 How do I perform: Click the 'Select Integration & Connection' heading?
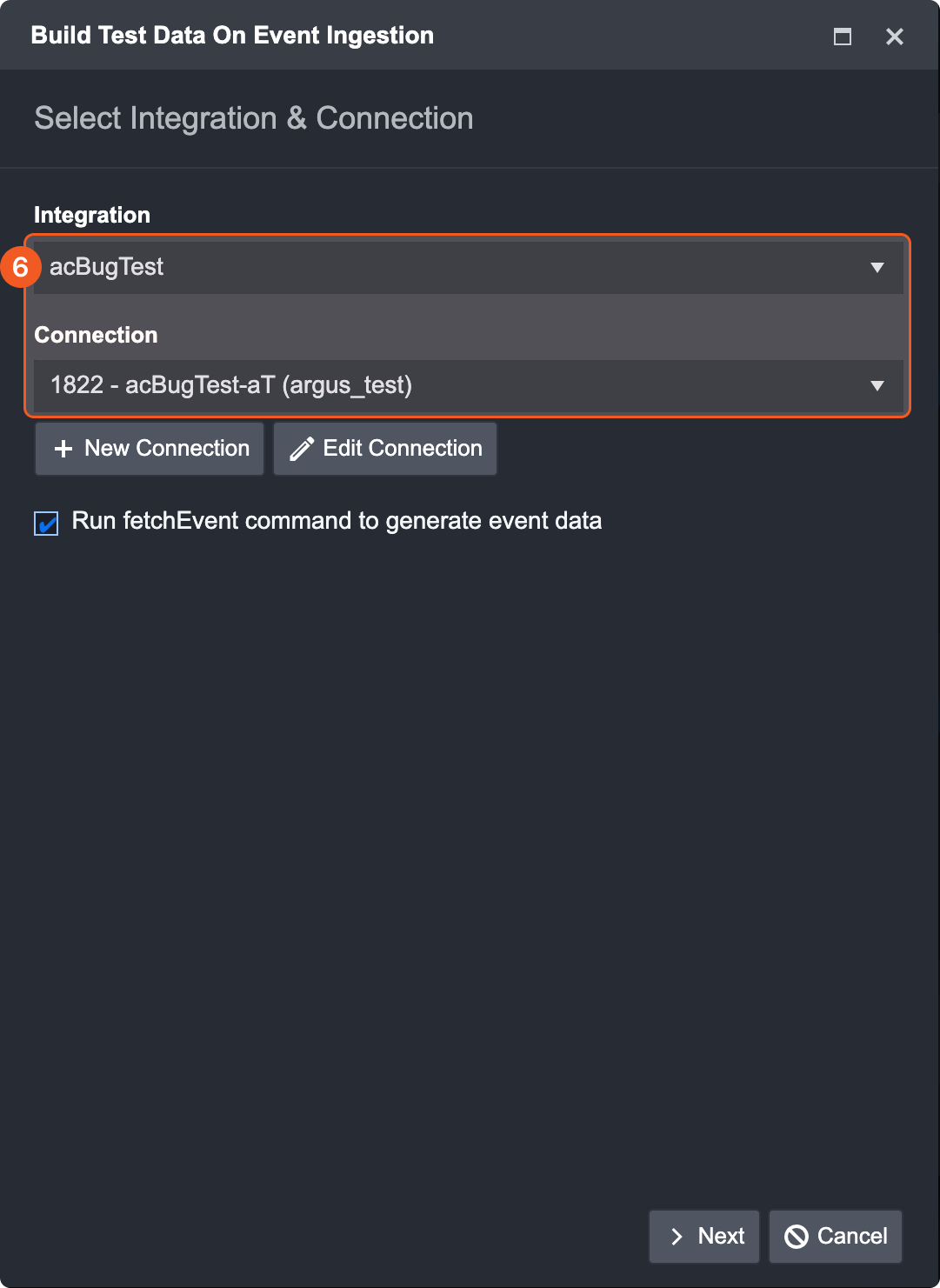click(254, 118)
